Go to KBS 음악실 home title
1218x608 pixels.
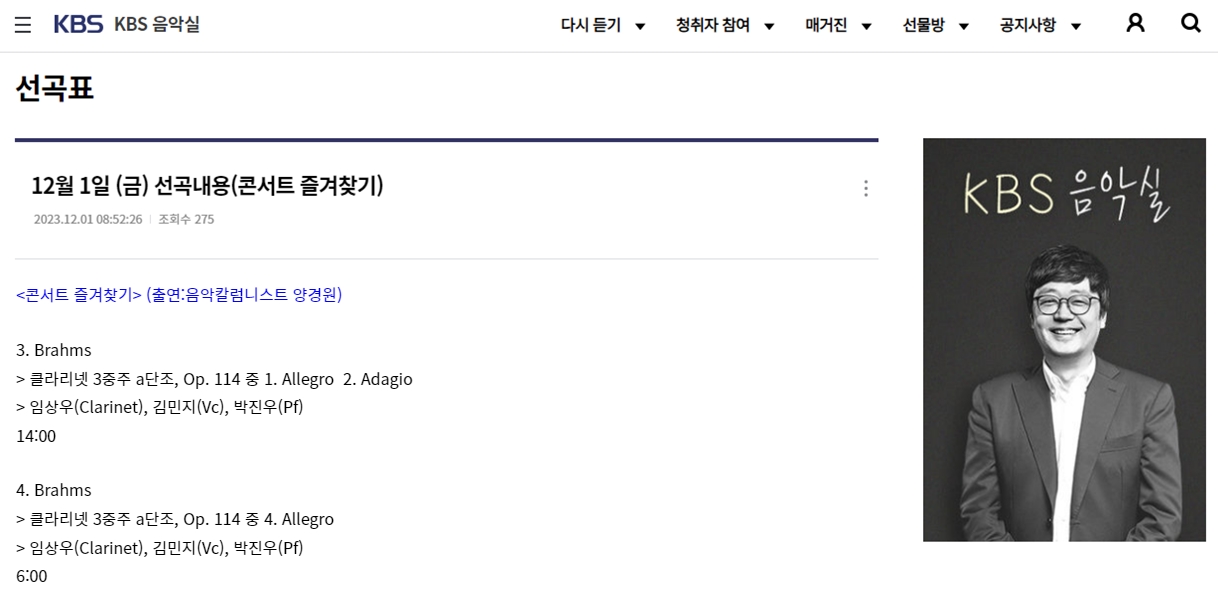click(157, 25)
